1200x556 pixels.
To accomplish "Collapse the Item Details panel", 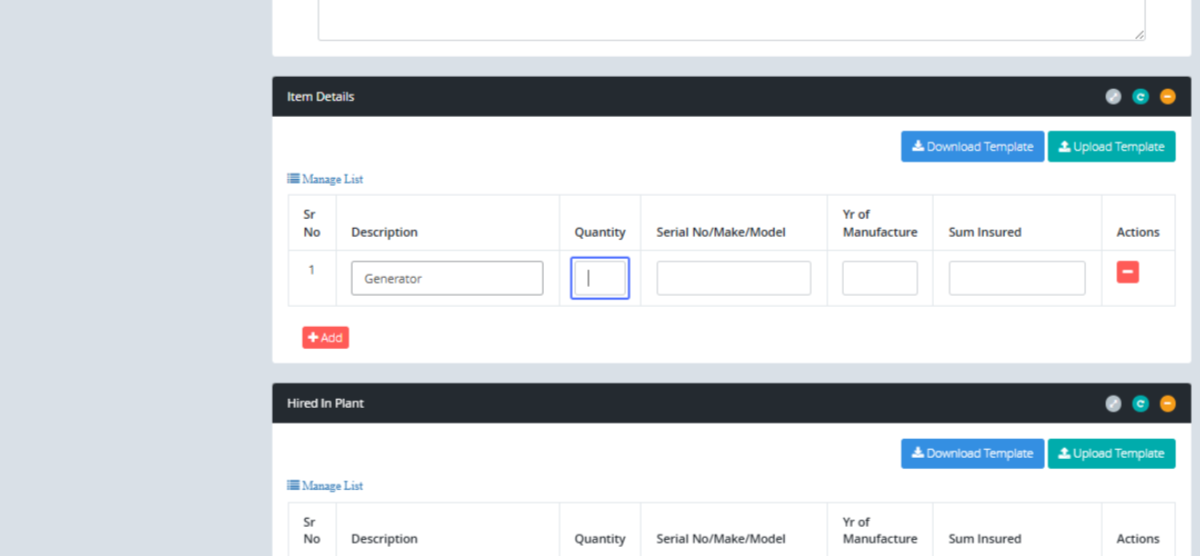I will (1167, 97).
